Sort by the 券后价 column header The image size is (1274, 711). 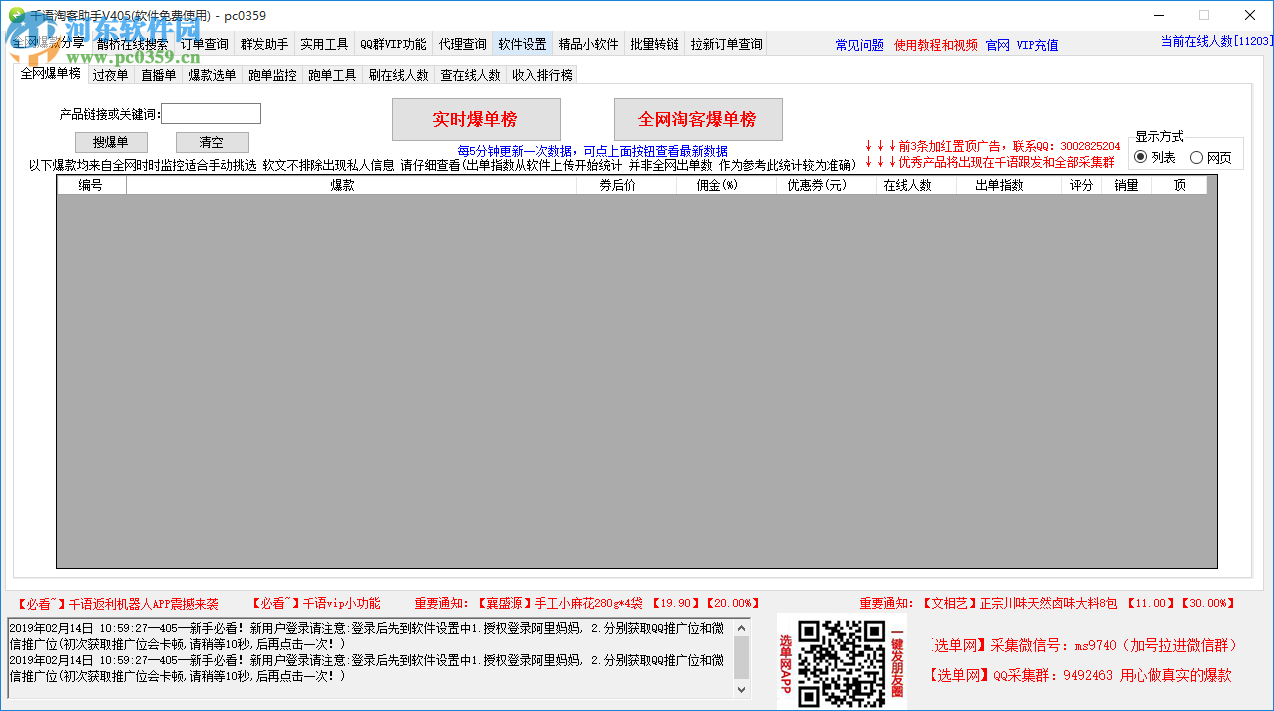pos(626,185)
